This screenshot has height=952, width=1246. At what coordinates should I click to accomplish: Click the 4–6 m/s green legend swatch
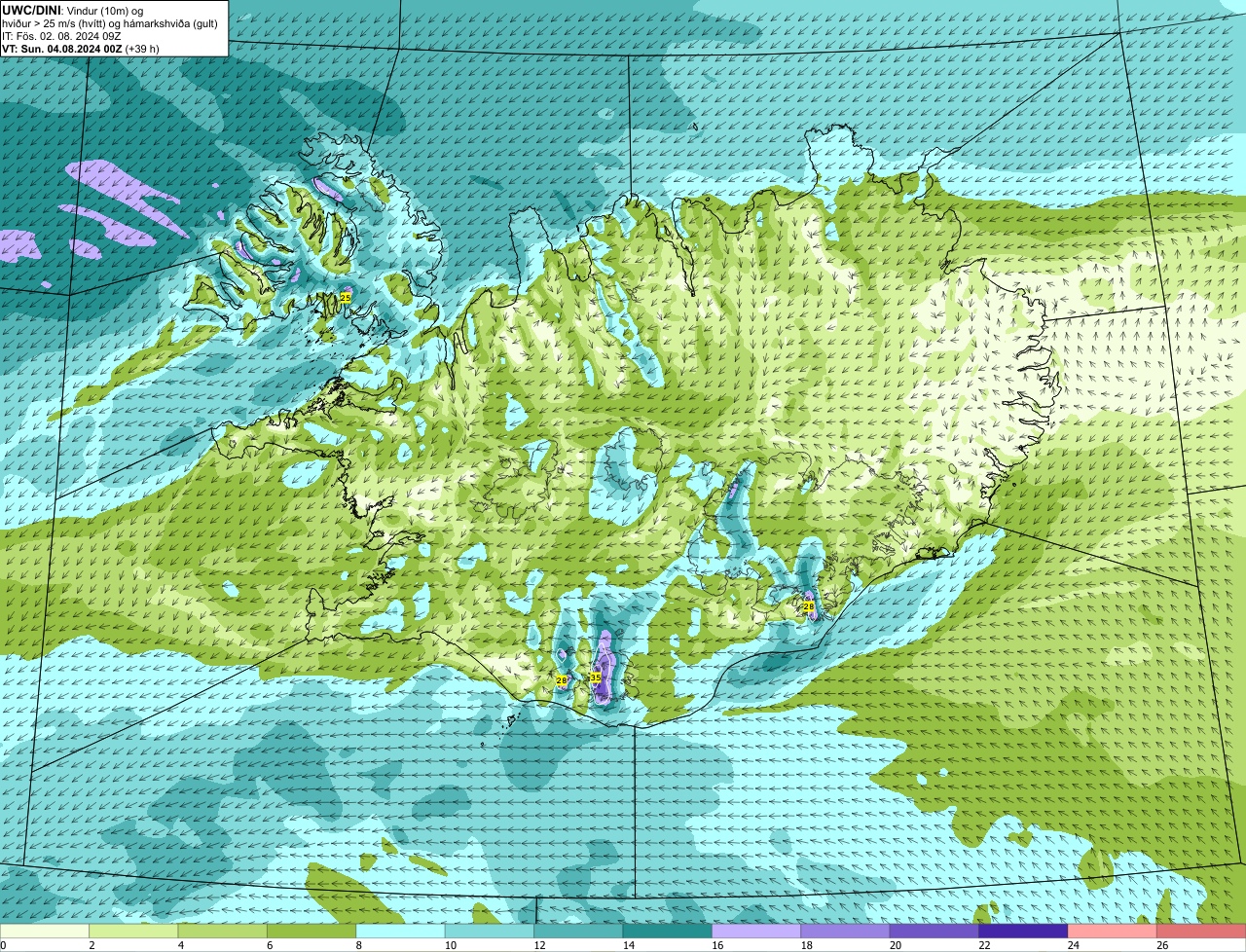pos(223,931)
